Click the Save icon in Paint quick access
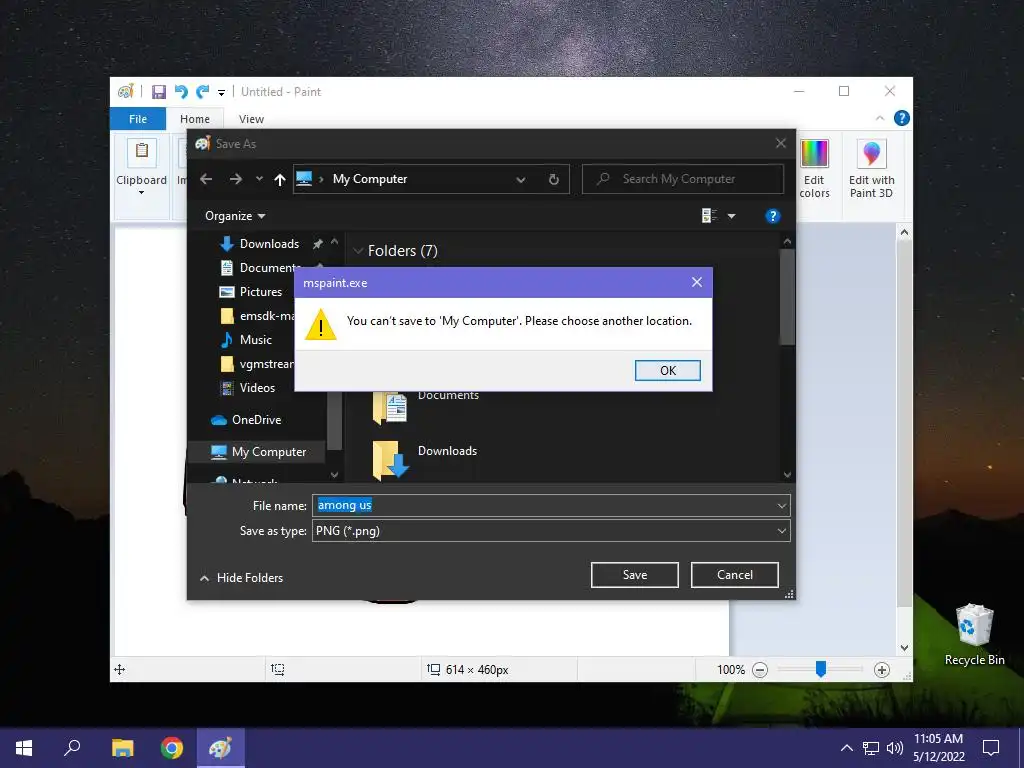 (159, 91)
